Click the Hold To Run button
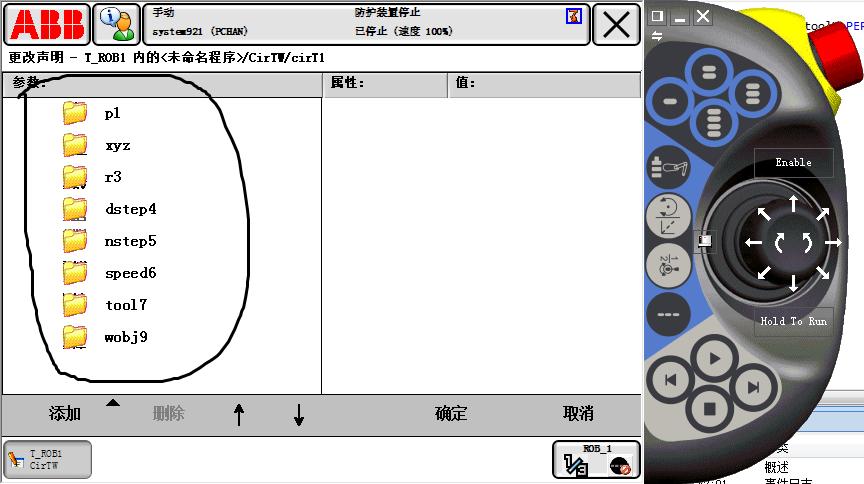 pyautogui.click(x=793, y=321)
